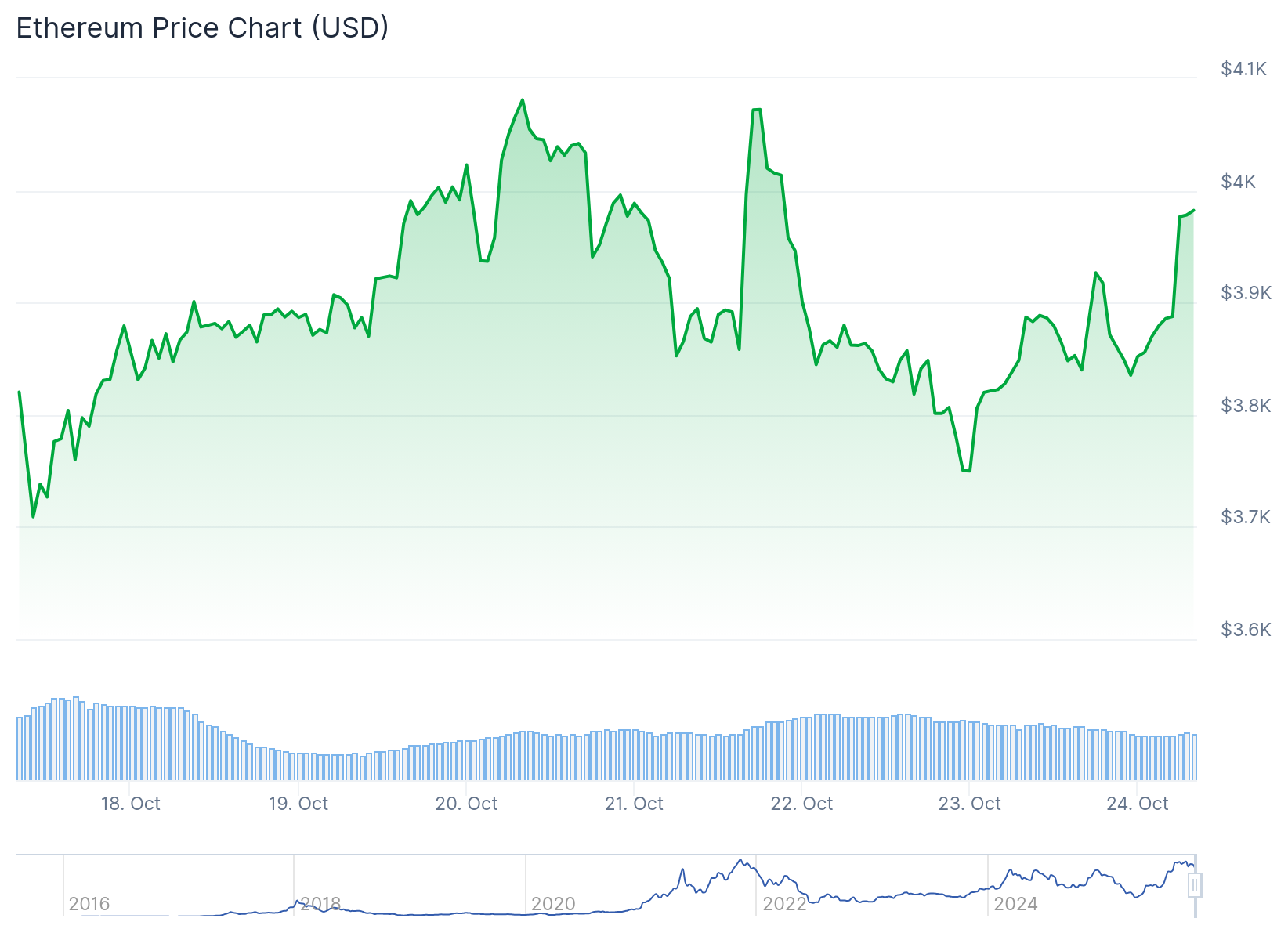Click the 21. Oct date label
This screenshot has width=1288, height=940.
click(634, 804)
